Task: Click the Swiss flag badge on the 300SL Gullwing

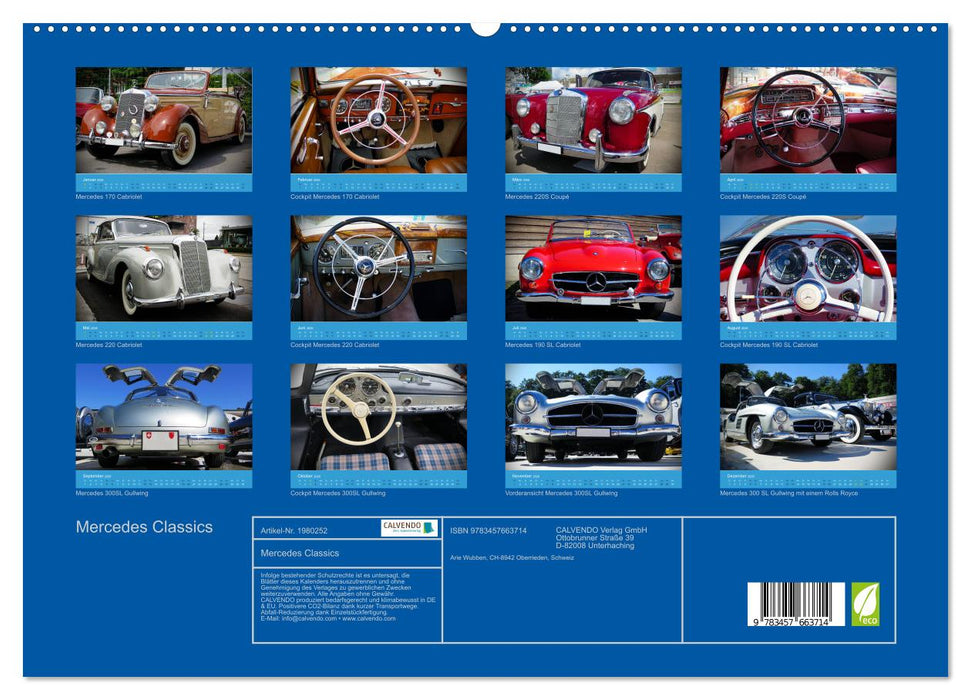Action: (148, 435)
